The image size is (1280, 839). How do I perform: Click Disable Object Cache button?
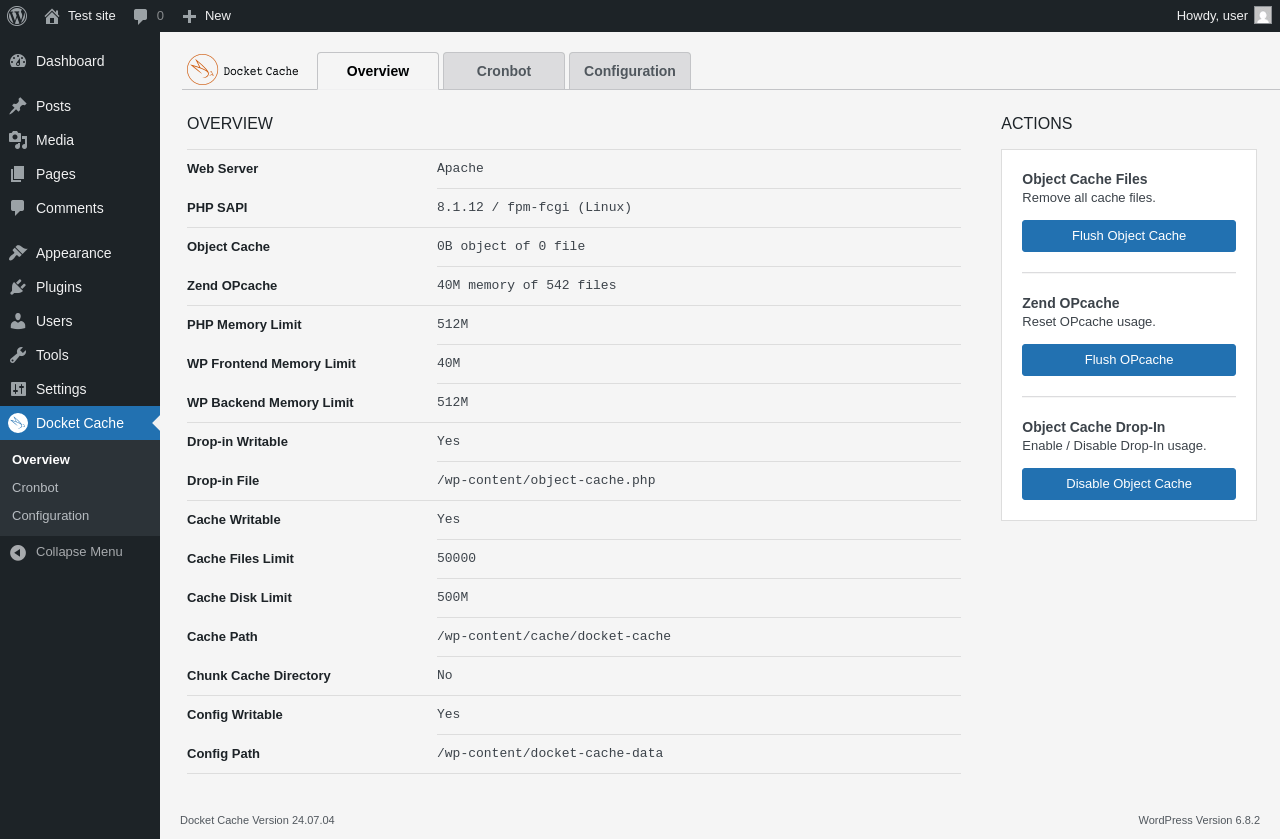1129,484
